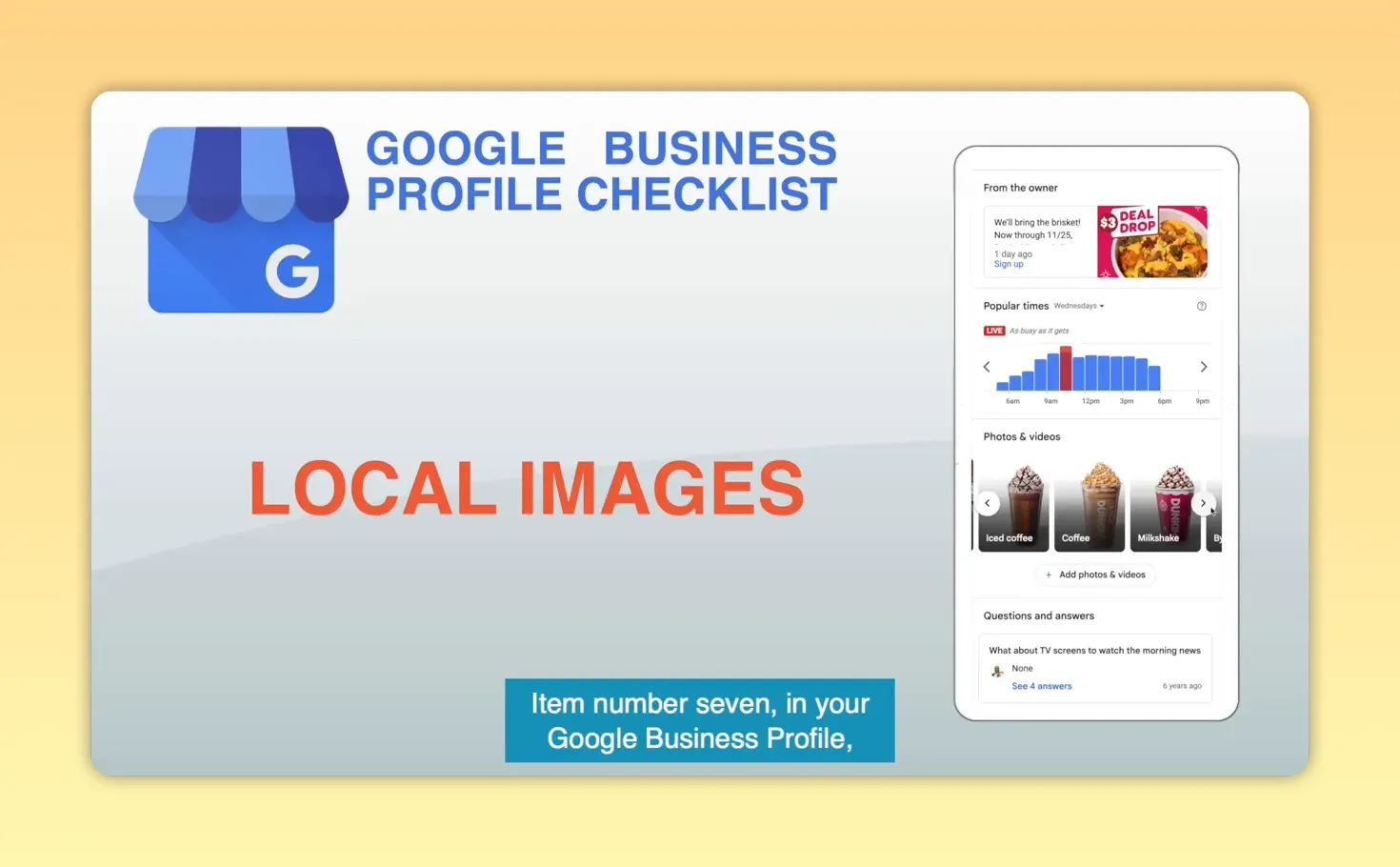The width and height of the screenshot is (1400, 867).
Task: Show next day with Popular times right arrow
Action: click(x=1204, y=367)
